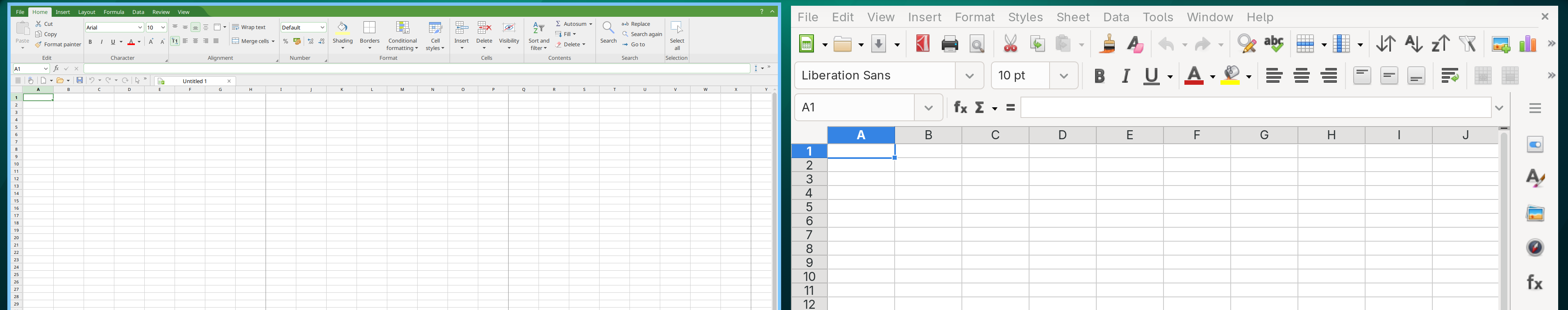Click Save diskette icon in PlanMaker quick toolbar
1568x310 pixels.
click(x=80, y=80)
